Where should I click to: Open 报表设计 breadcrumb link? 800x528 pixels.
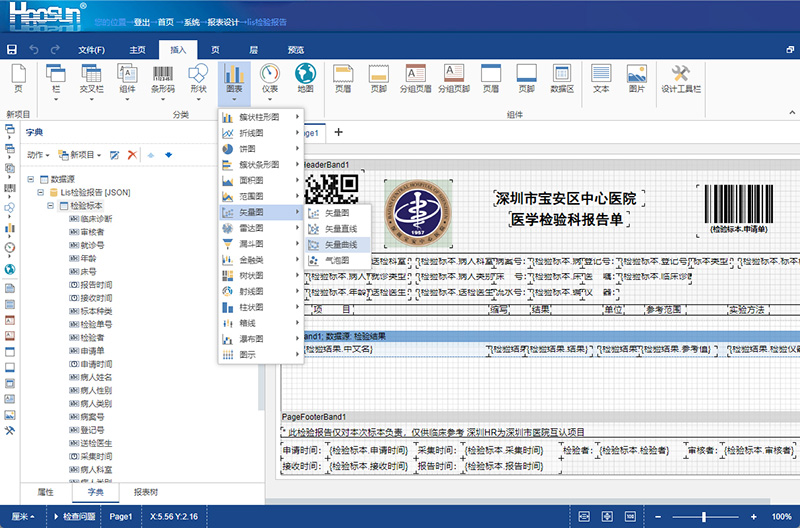coord(223,22)
